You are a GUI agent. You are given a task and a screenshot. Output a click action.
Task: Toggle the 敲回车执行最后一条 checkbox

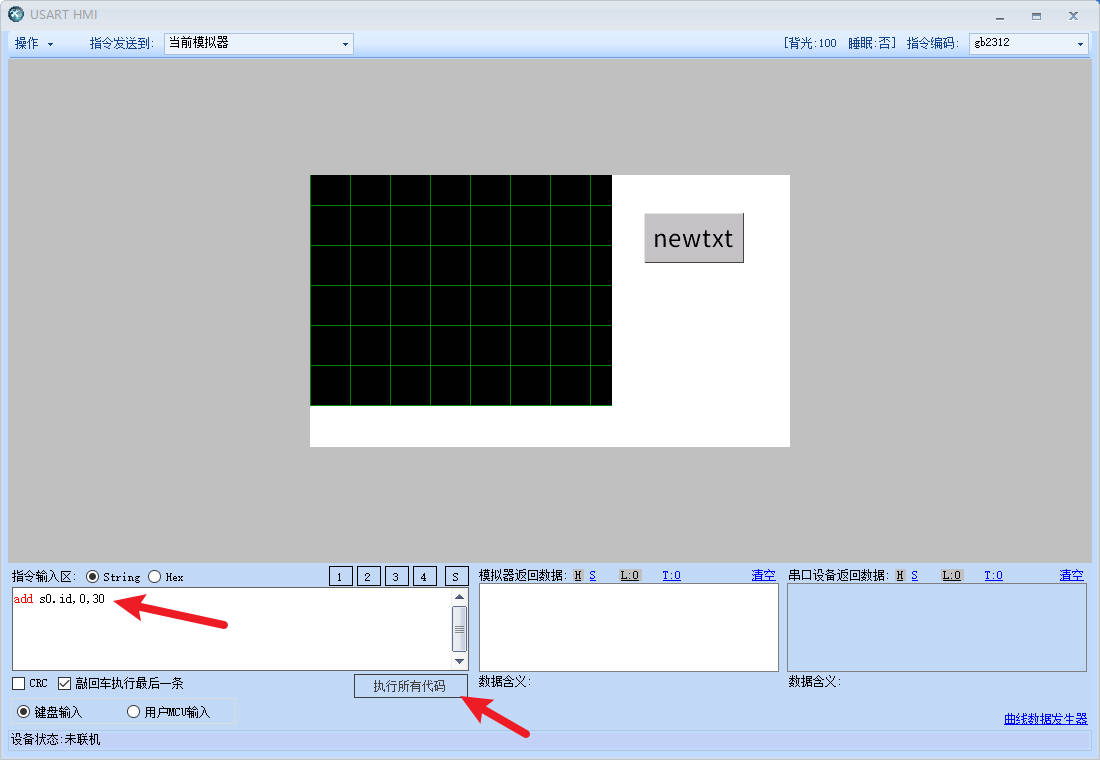[x=65, y=683]
